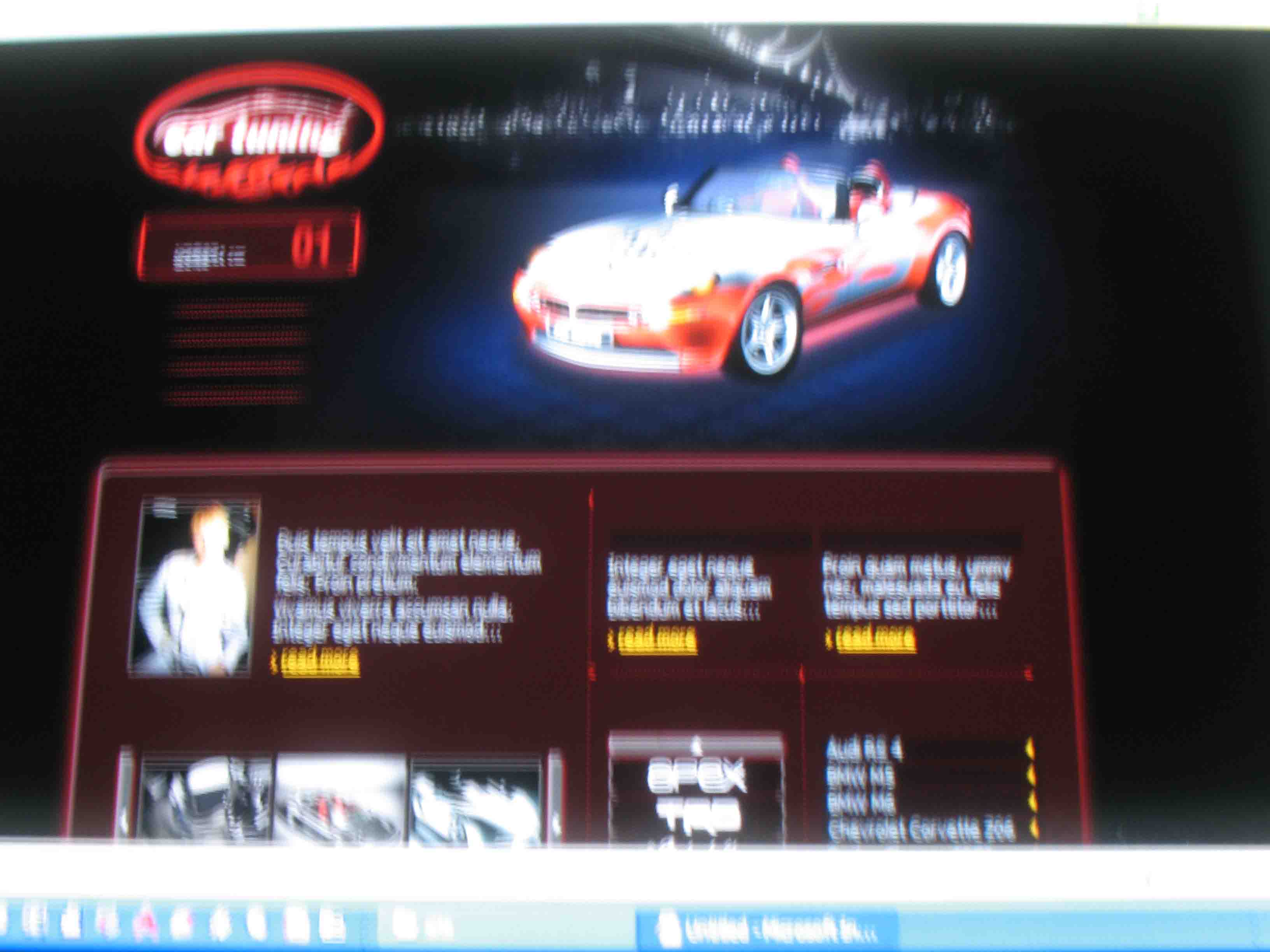Follow read more under Integer eget neque
This screenshot has height=952, width=1270.
point(657,640)
